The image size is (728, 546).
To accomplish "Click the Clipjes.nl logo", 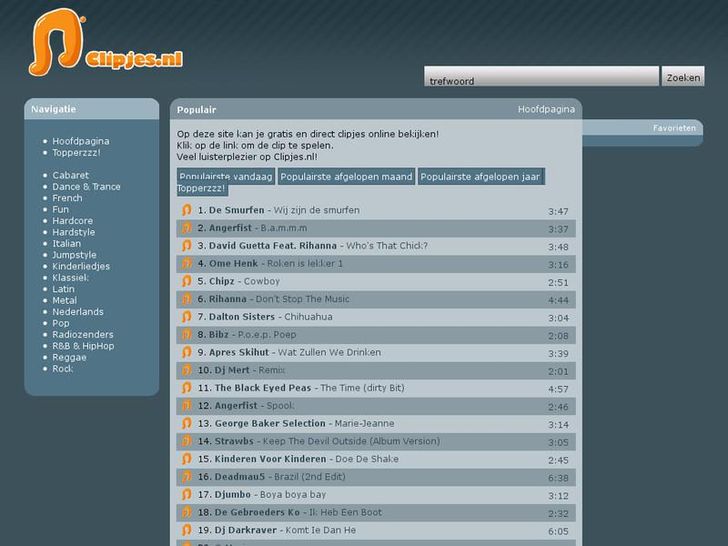I will [105, 45].
